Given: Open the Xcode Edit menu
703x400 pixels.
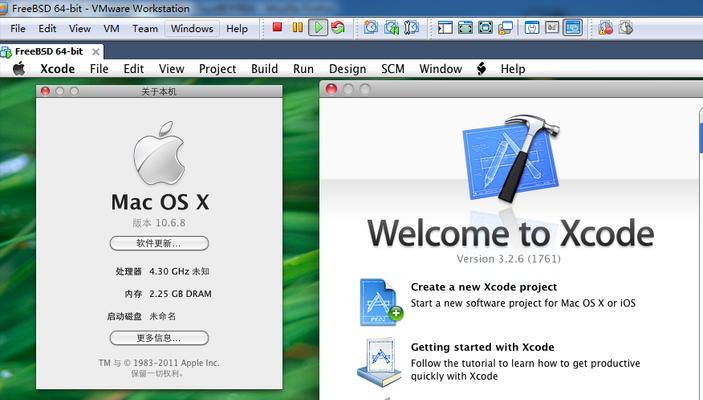Looking at the screenshot, I should (134, 69).
